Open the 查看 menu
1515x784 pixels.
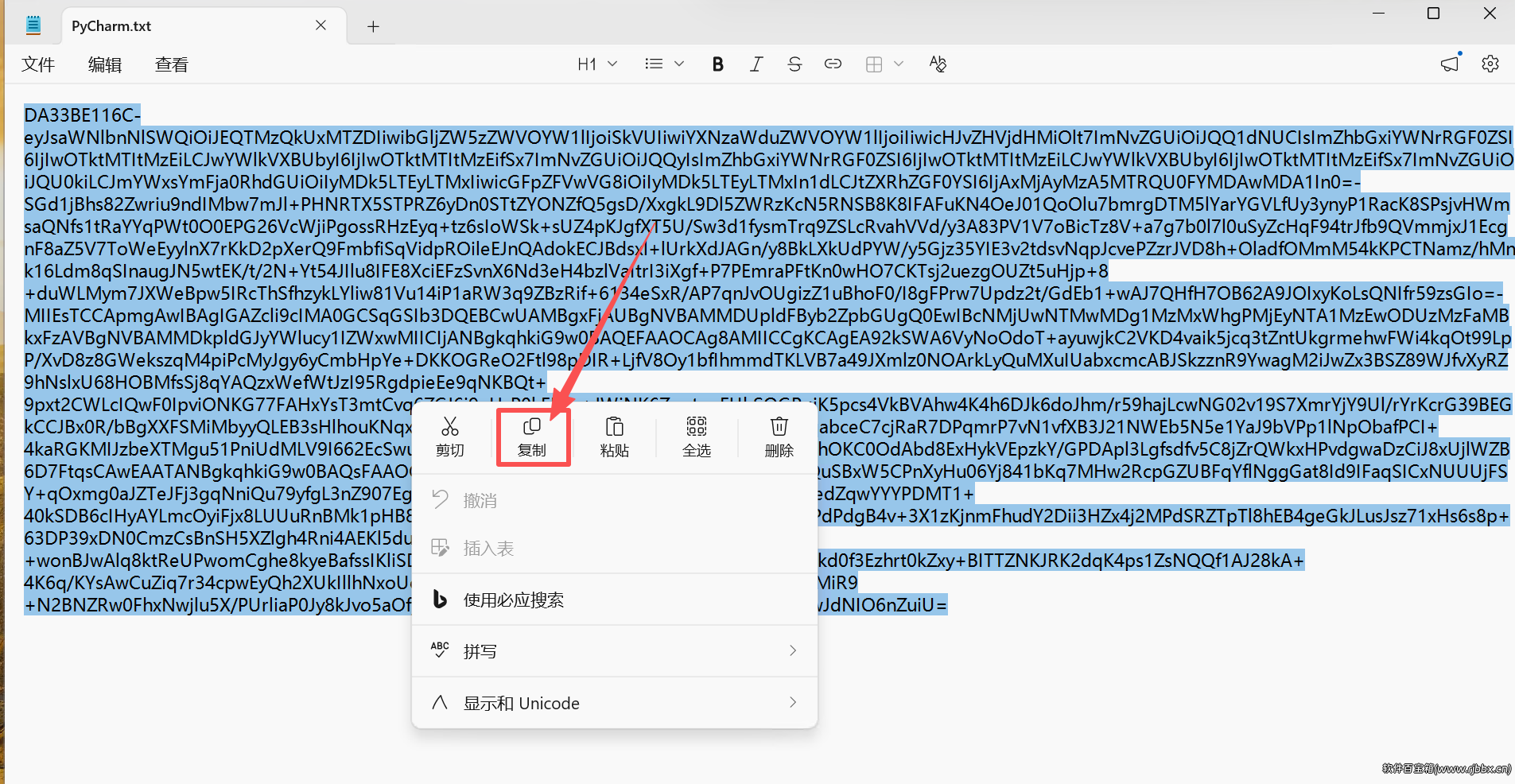point(172,64)
